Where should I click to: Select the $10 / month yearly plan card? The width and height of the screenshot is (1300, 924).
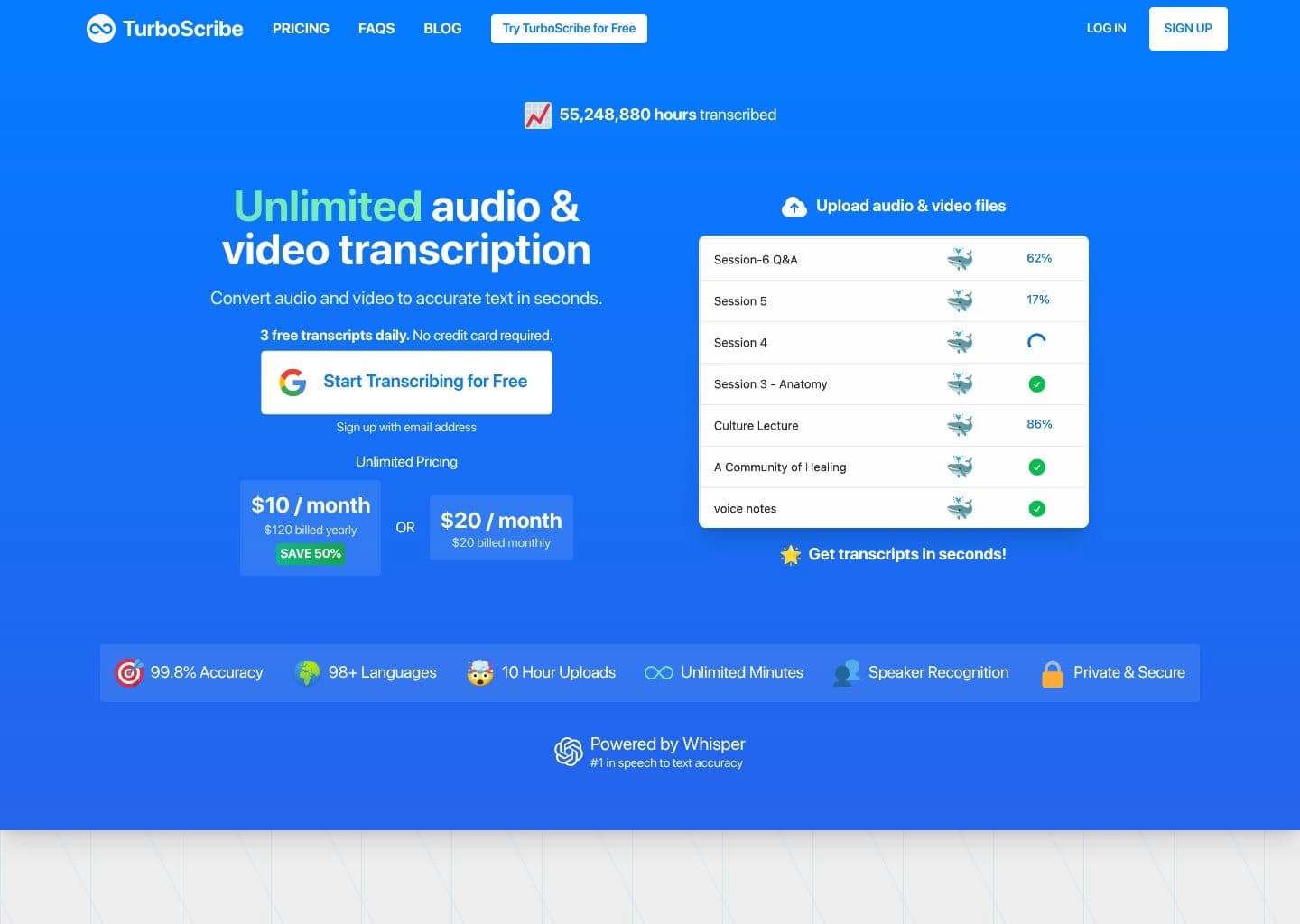(311, 528)
